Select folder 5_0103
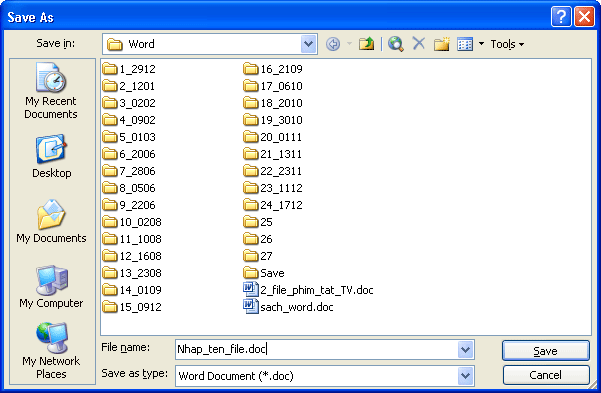601x393 pixels. point(129,137)
